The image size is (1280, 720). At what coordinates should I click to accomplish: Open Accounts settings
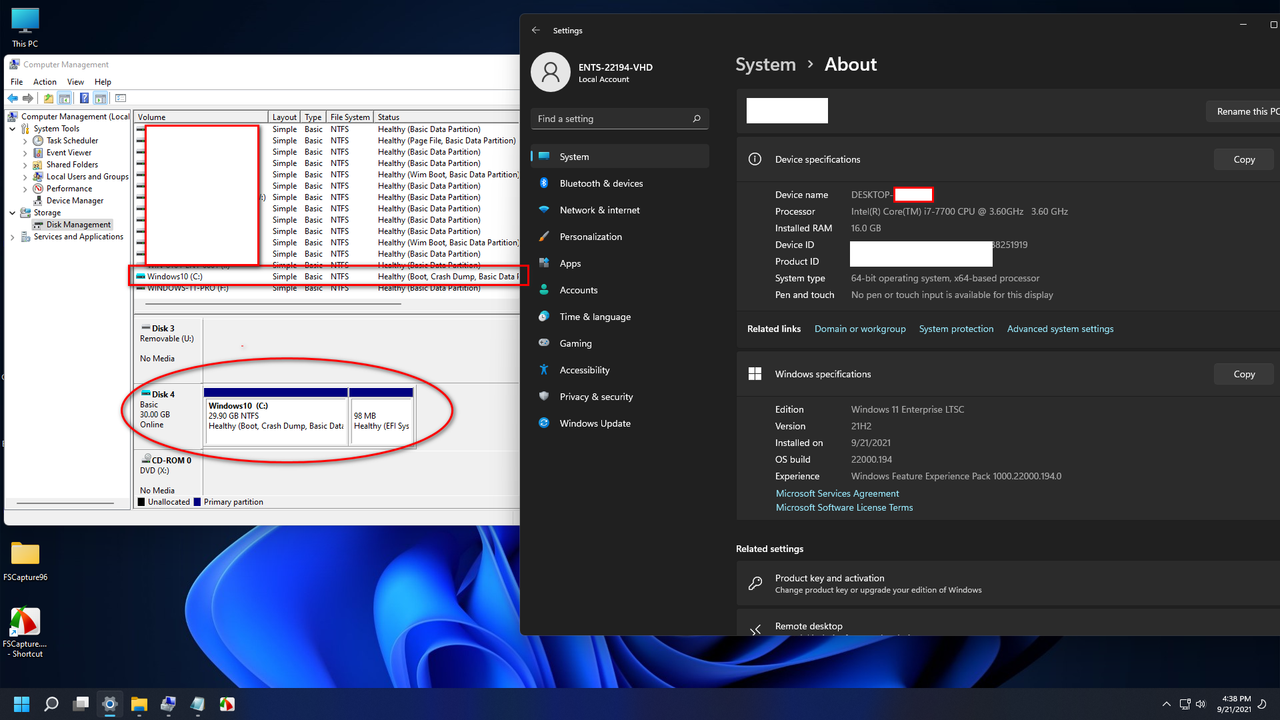[x=620, y=290]
